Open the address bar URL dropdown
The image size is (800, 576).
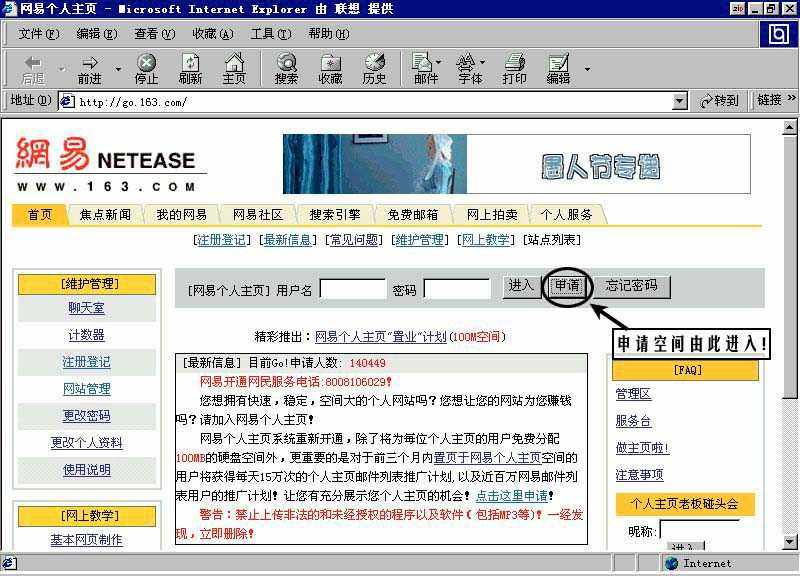pos(681,100)
